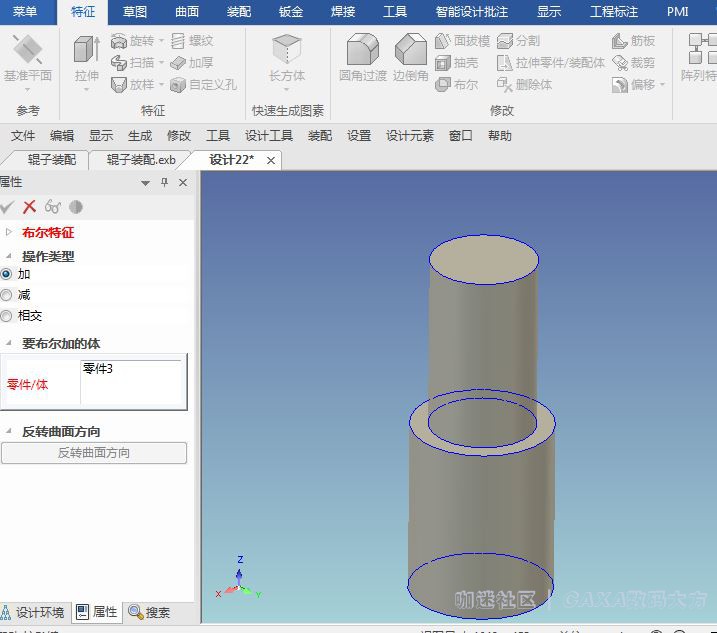
Task: Switch to the 钣金 ribbon tab
Action: click(291, 11)
